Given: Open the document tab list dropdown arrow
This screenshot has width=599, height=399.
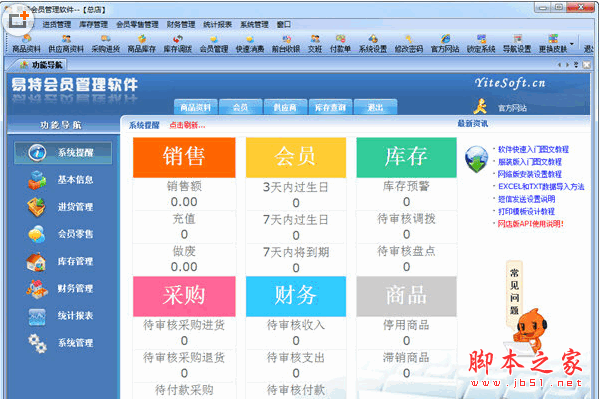Looking at the screenshot, I should click(576, 65).
